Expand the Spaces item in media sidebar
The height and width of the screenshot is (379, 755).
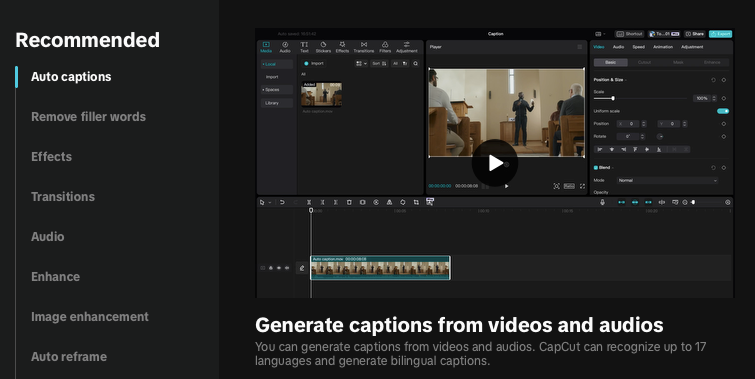pyautogui.click(x=276, y=90)
